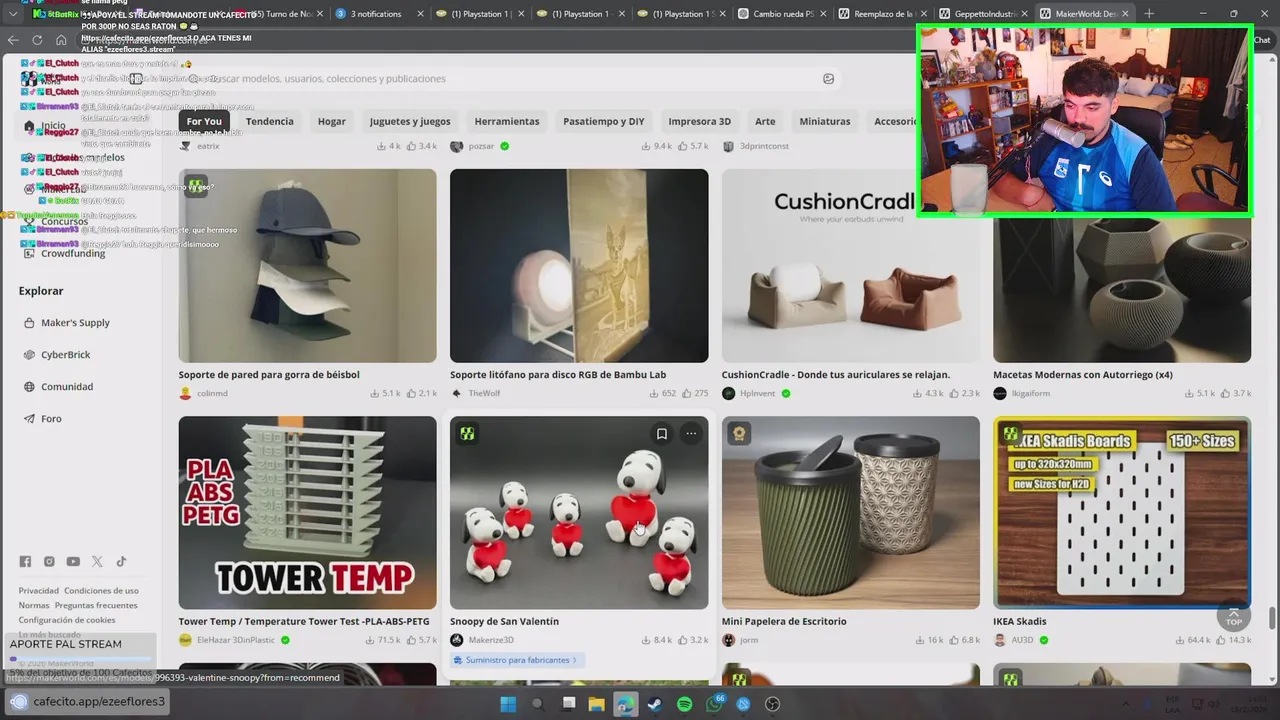Click the Makerize3D author avatar
1280x720 pixels.
(457, 640)
